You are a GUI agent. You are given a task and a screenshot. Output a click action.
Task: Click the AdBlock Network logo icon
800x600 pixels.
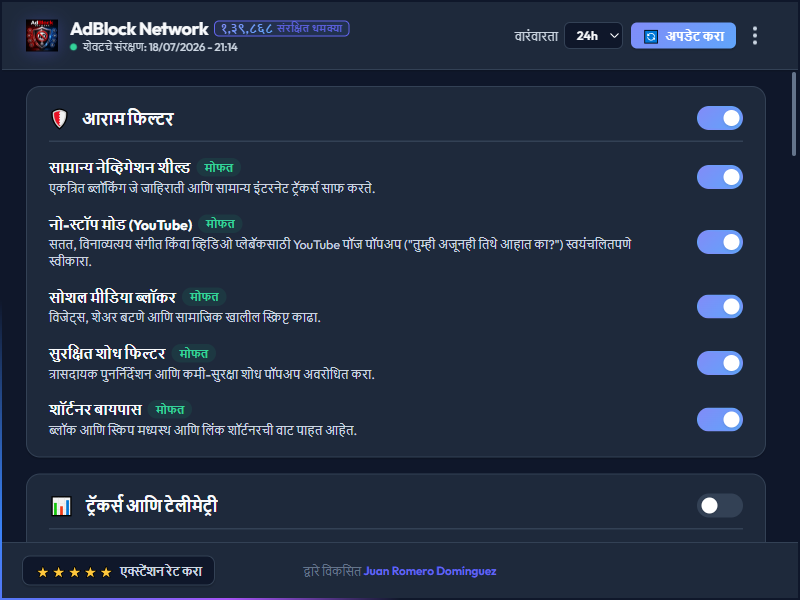(42, 36)
